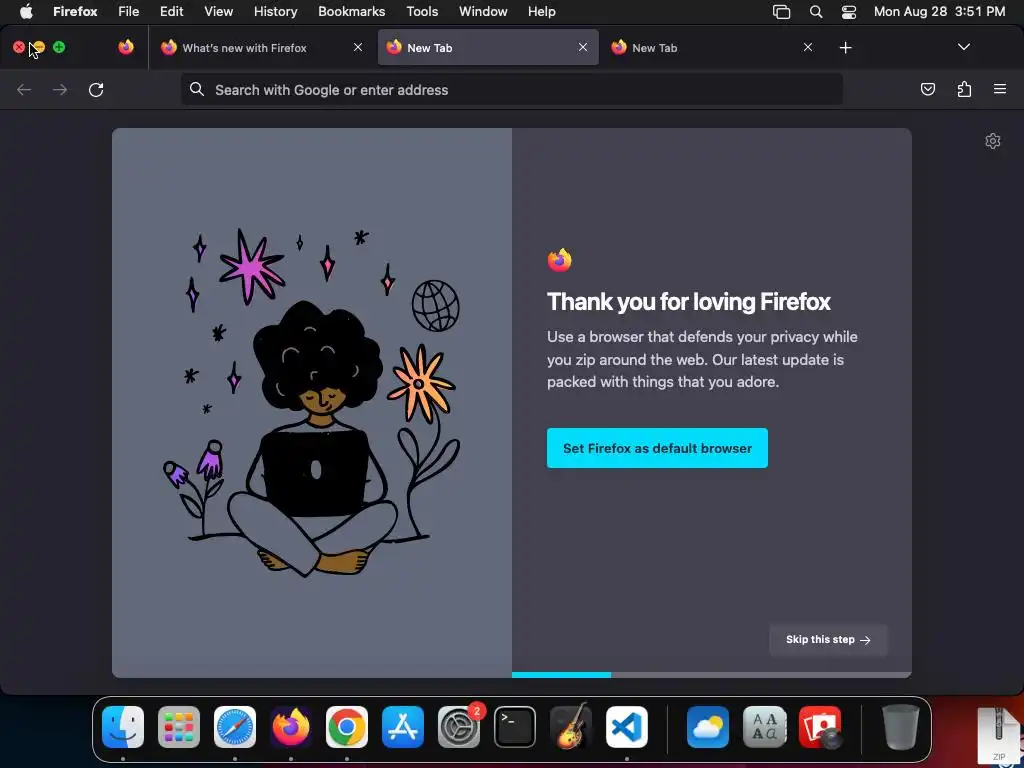The height and width of the screenshot is (768, 1024).
Task: Click Set Firefox as default browser
Action: click(x=657, y=448)
